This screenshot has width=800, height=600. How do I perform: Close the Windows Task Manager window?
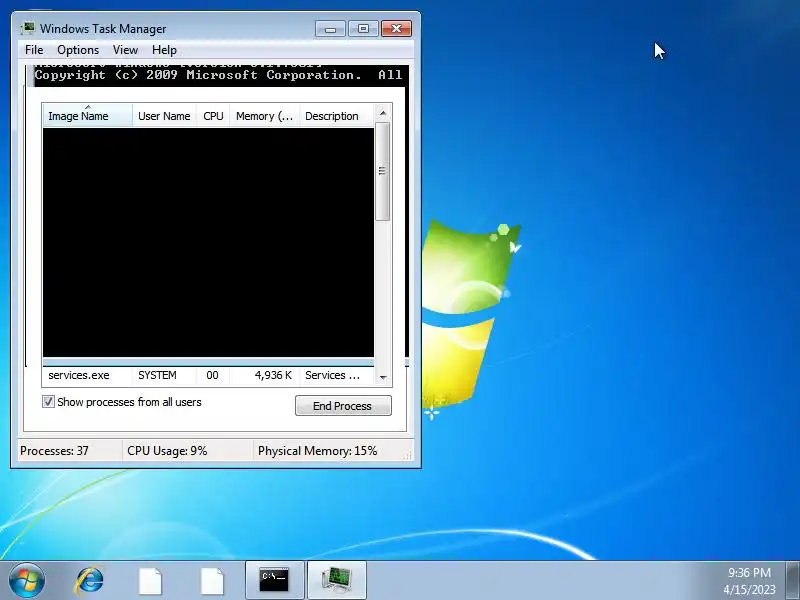pos(396,29)
